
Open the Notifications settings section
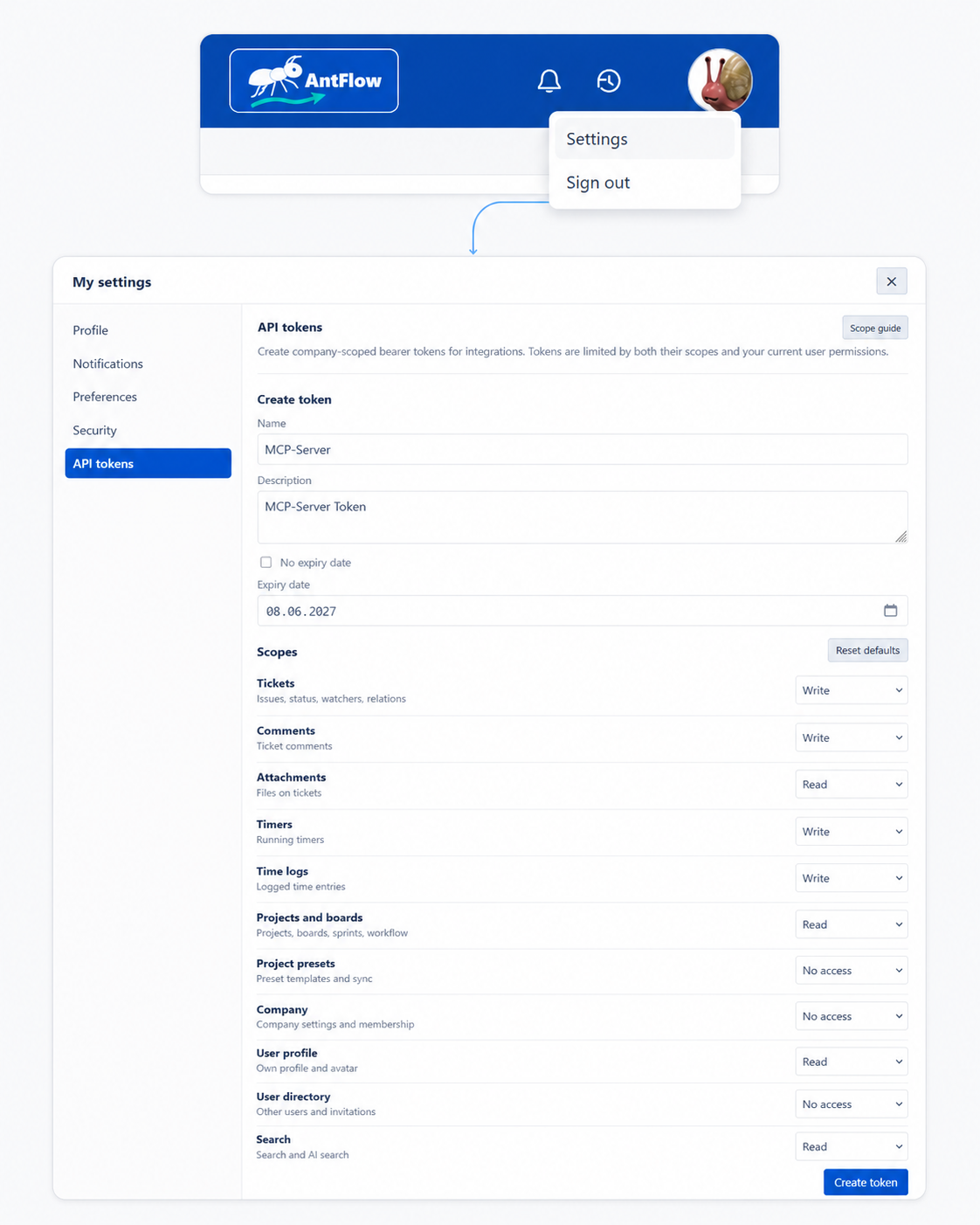tap(148, 363)
